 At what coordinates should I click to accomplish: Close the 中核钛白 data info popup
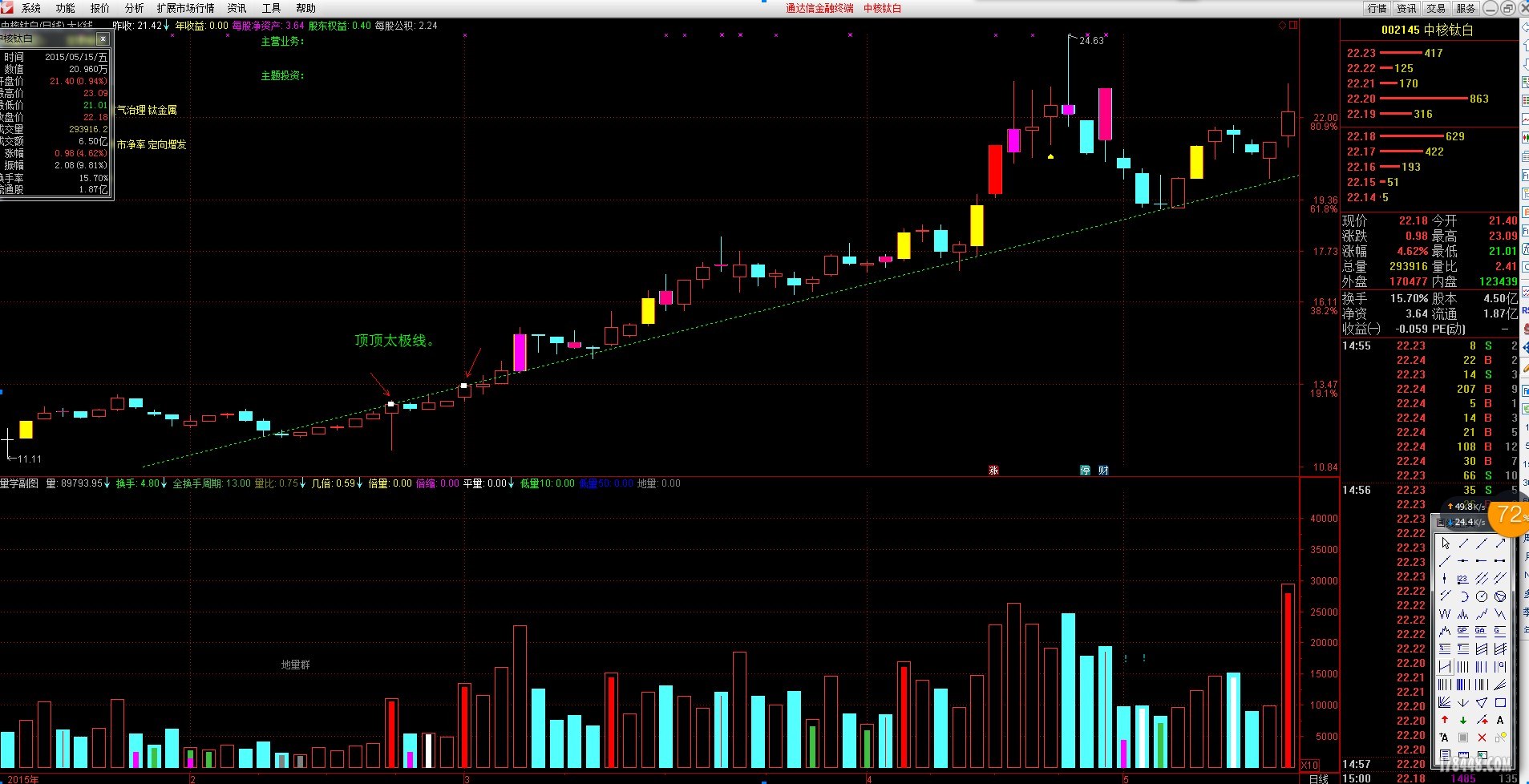pyautogui.click(x=103, y=38)
